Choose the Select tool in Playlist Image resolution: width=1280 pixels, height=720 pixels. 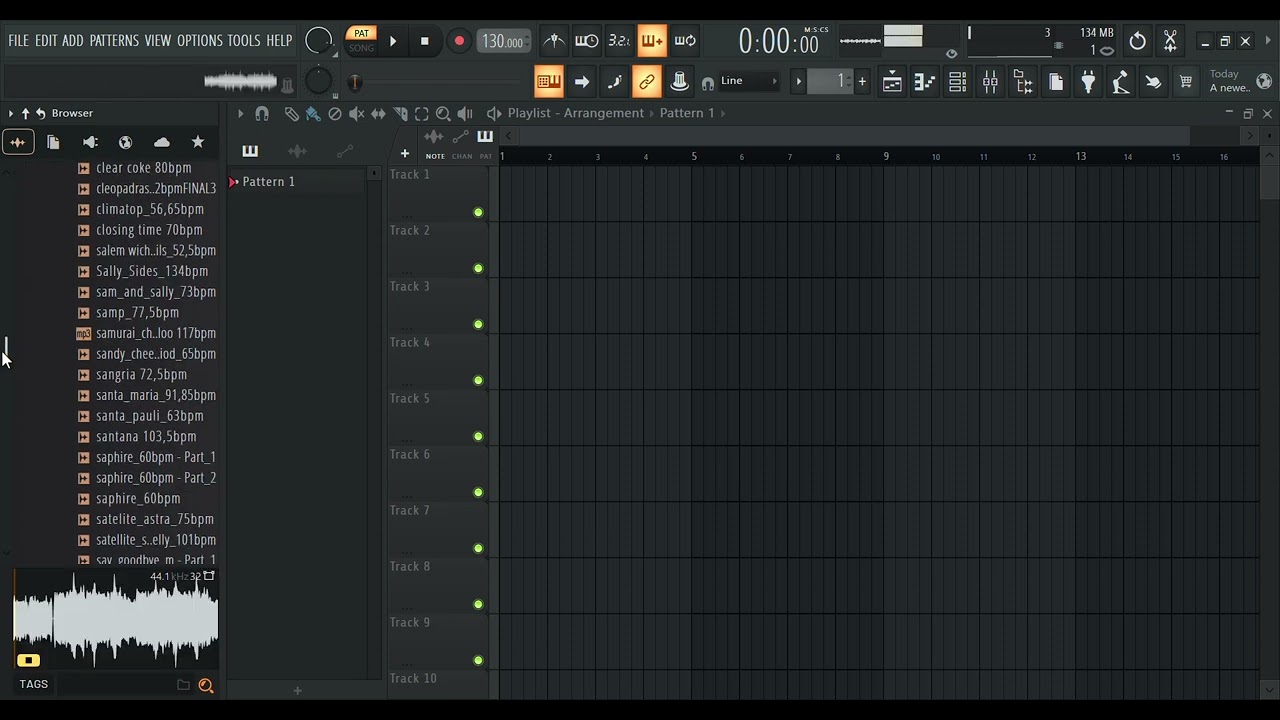point(422,114)
